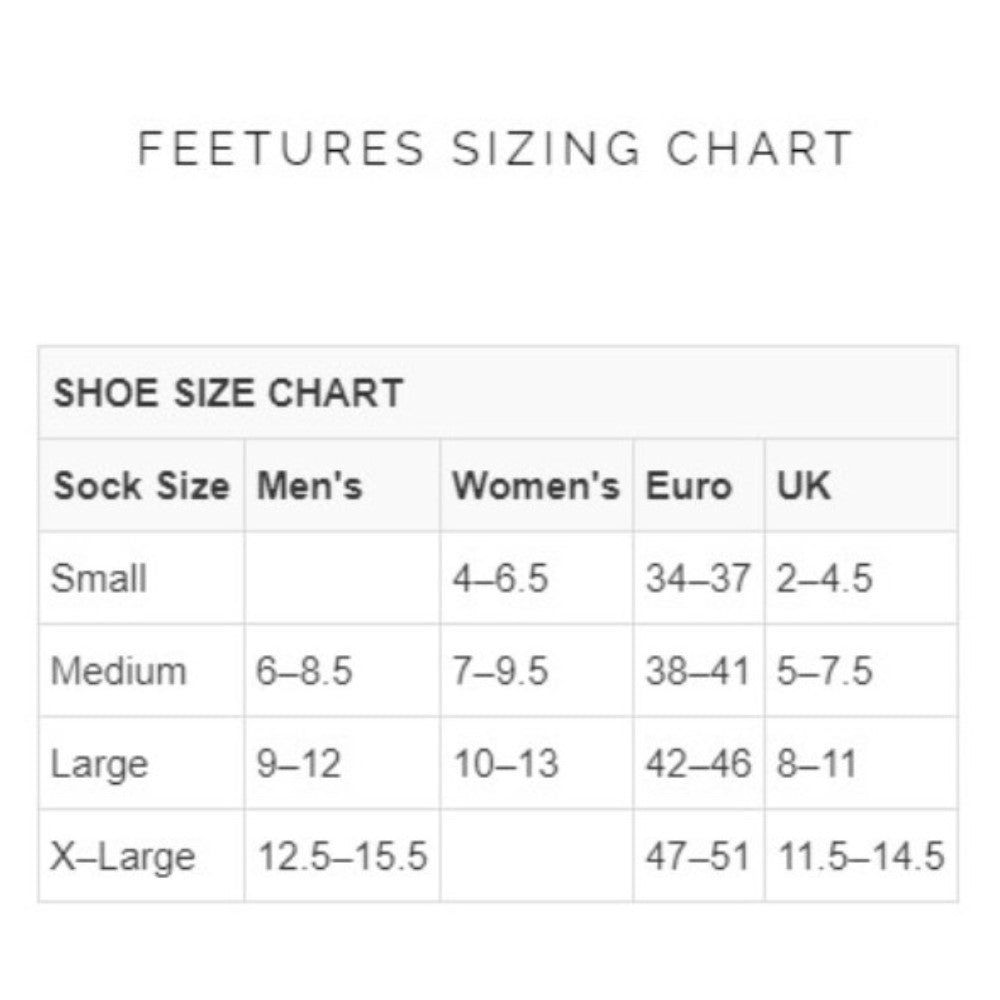The width and height of the screenshot is (1000, 1000).
Task: Click the Sock Size column header
Action: coord(141,486)
